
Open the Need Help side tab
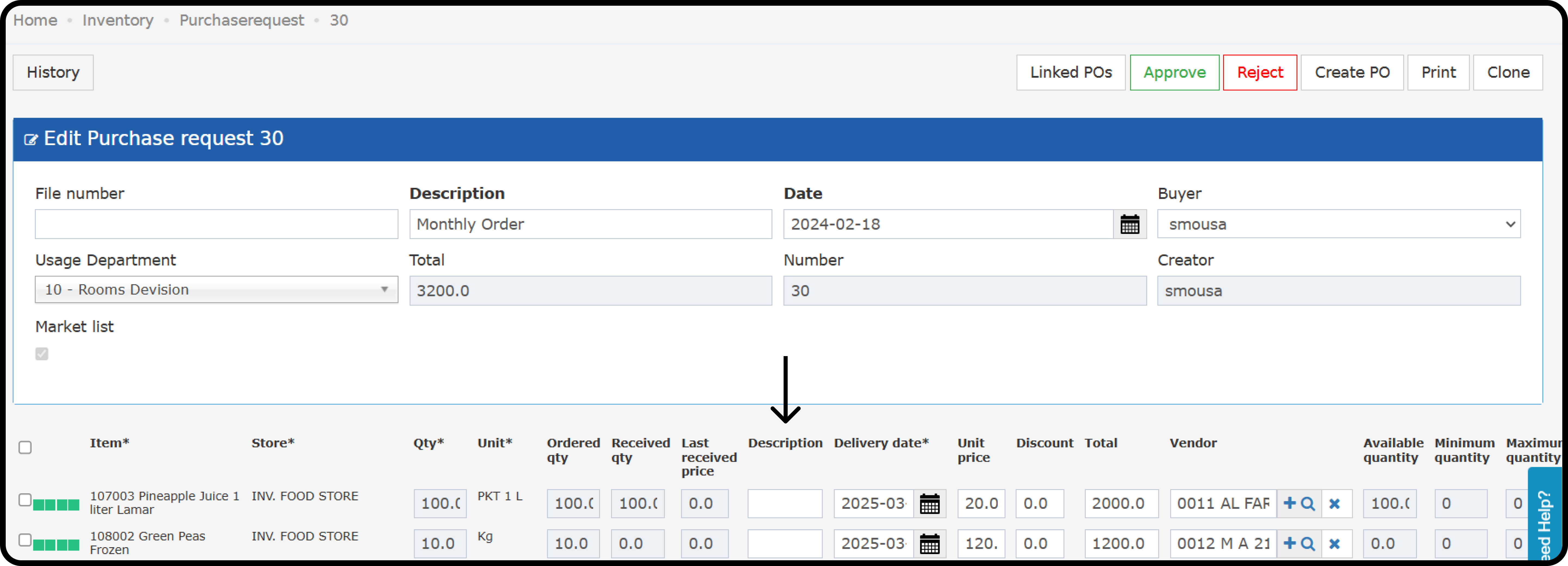pos(1545,514)
